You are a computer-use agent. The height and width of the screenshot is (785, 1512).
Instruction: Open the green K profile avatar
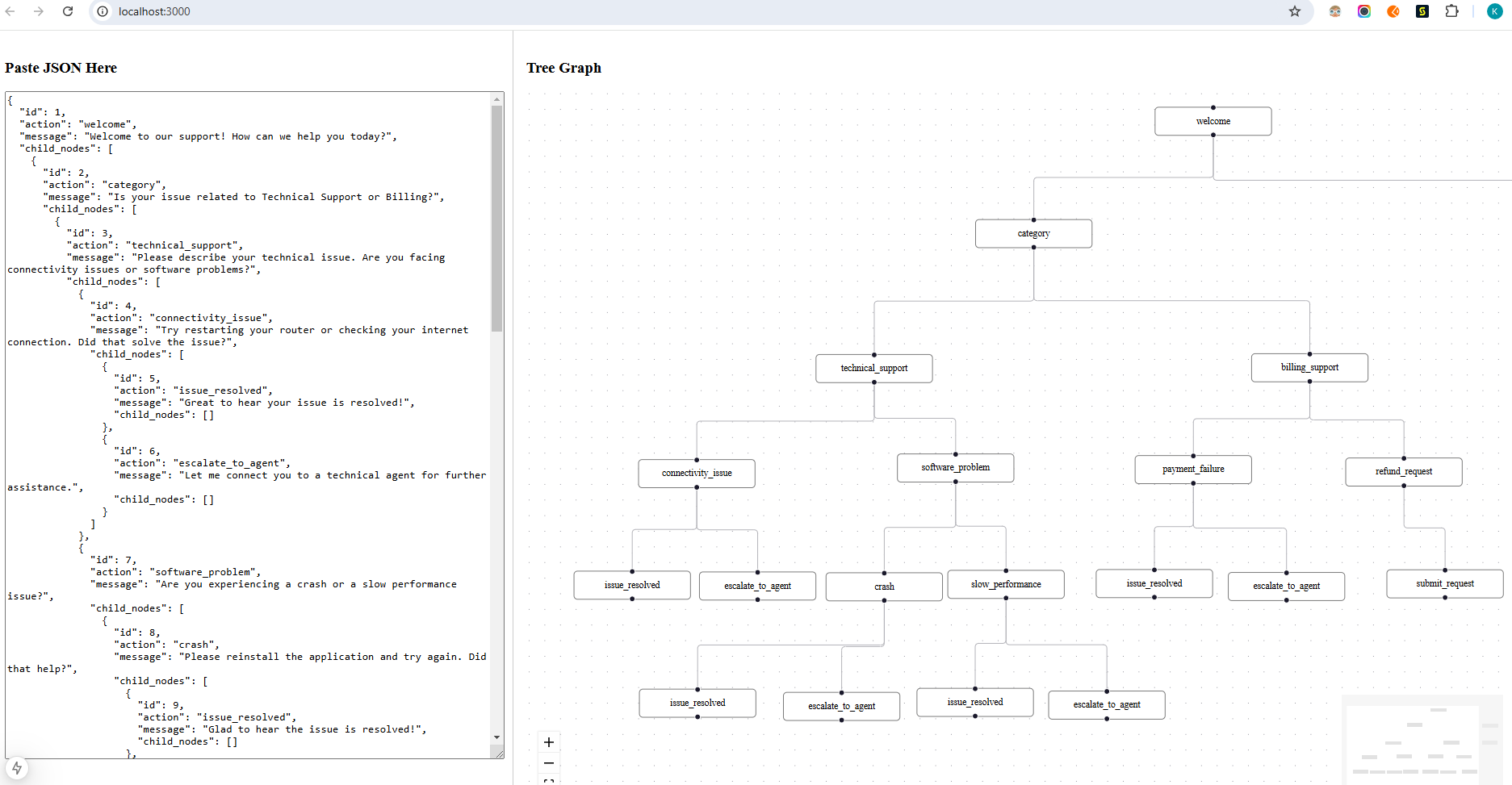point(1494,11)
